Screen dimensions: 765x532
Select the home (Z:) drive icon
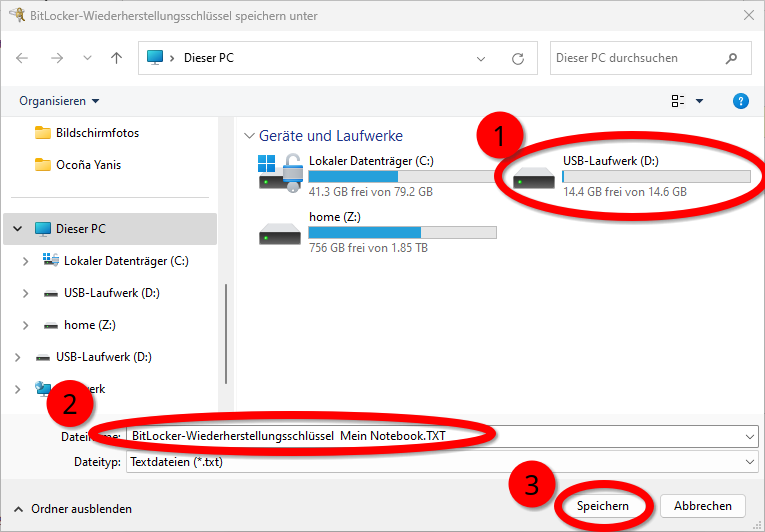pos(280,234)
